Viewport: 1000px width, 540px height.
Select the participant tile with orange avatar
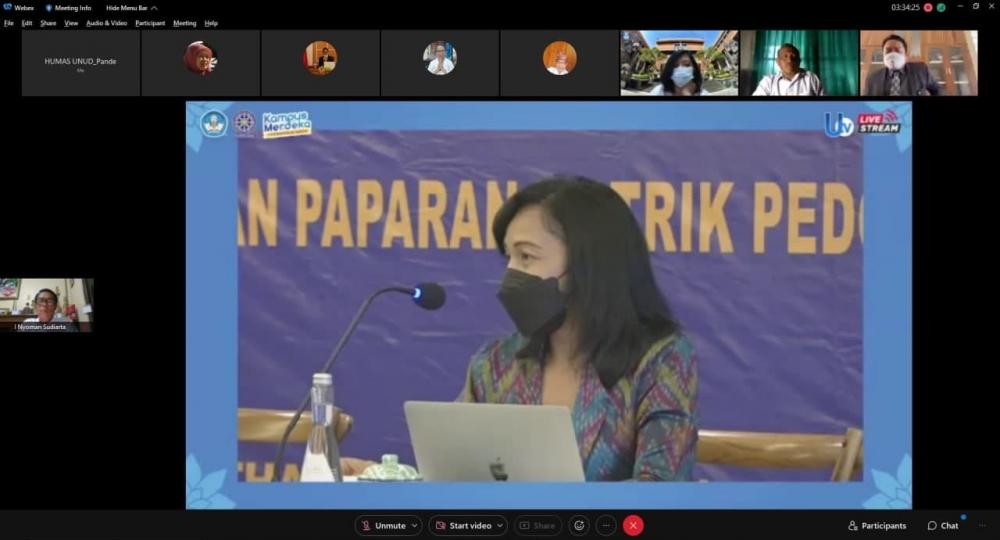tap(560, 63)
